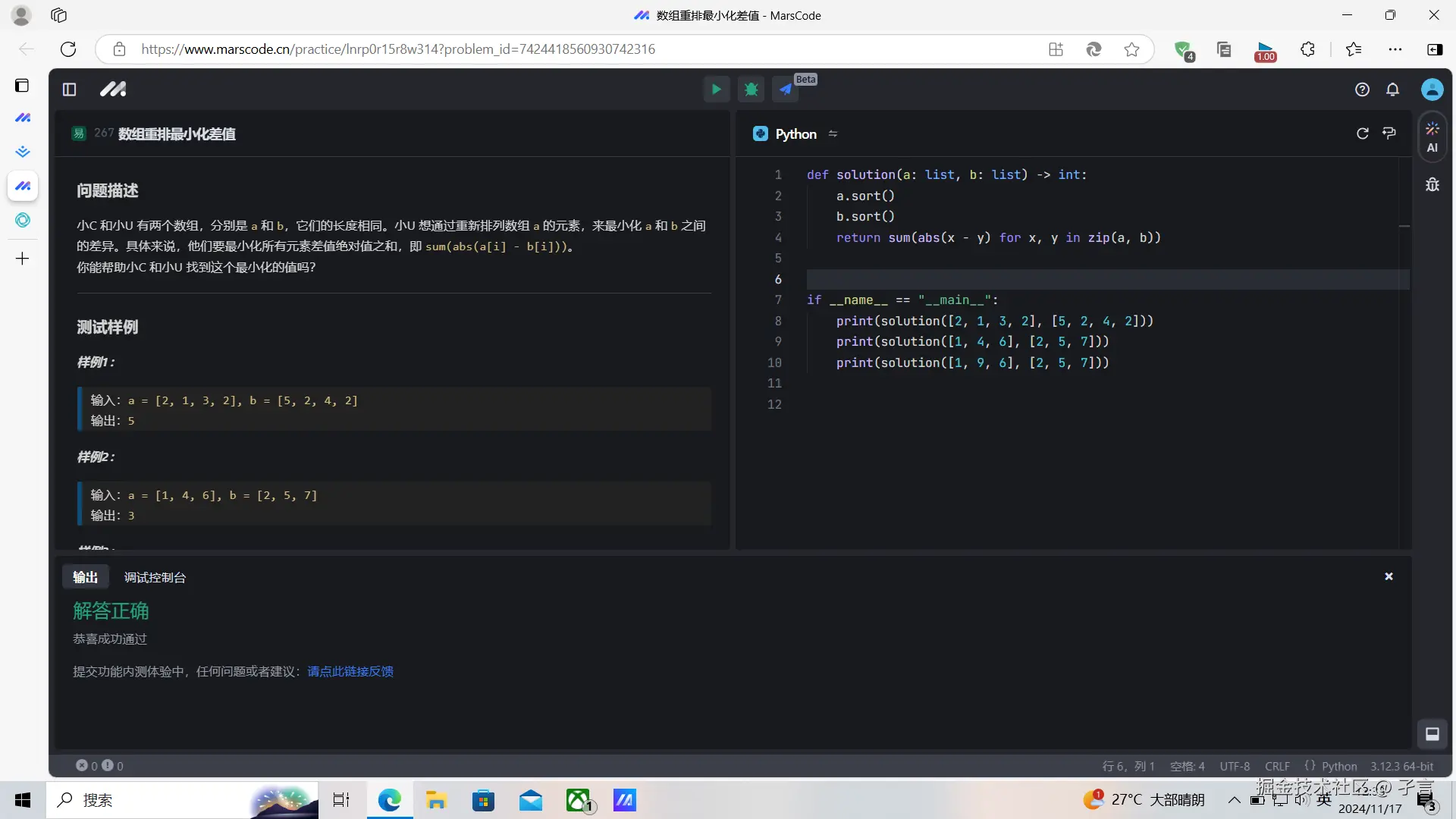Open the 请点此链接反馈 feedback link
Image resolution: width=1456 pixels, height=819 pixels.
tap(350, 671)
